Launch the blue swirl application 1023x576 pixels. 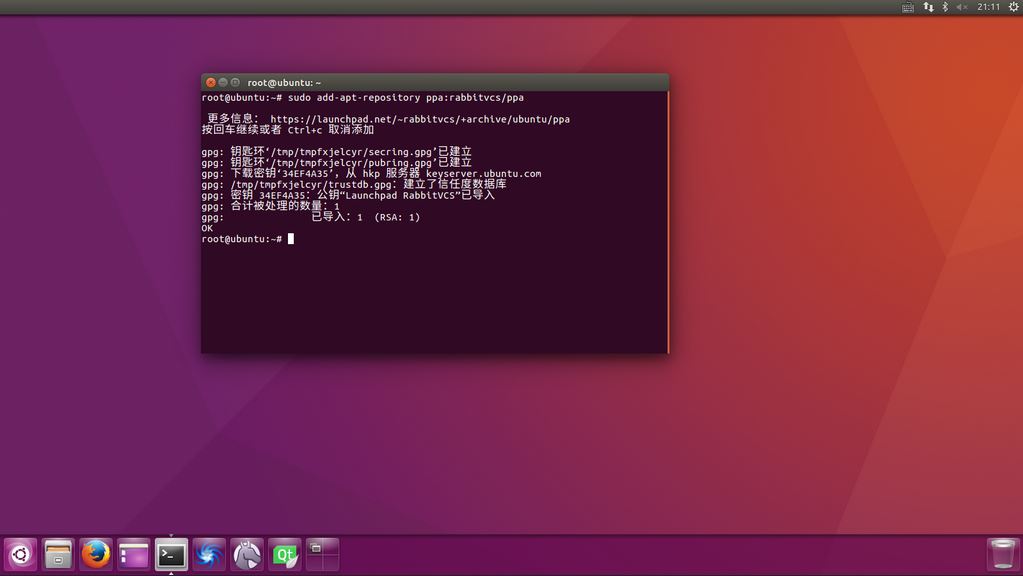click(209, 554)
